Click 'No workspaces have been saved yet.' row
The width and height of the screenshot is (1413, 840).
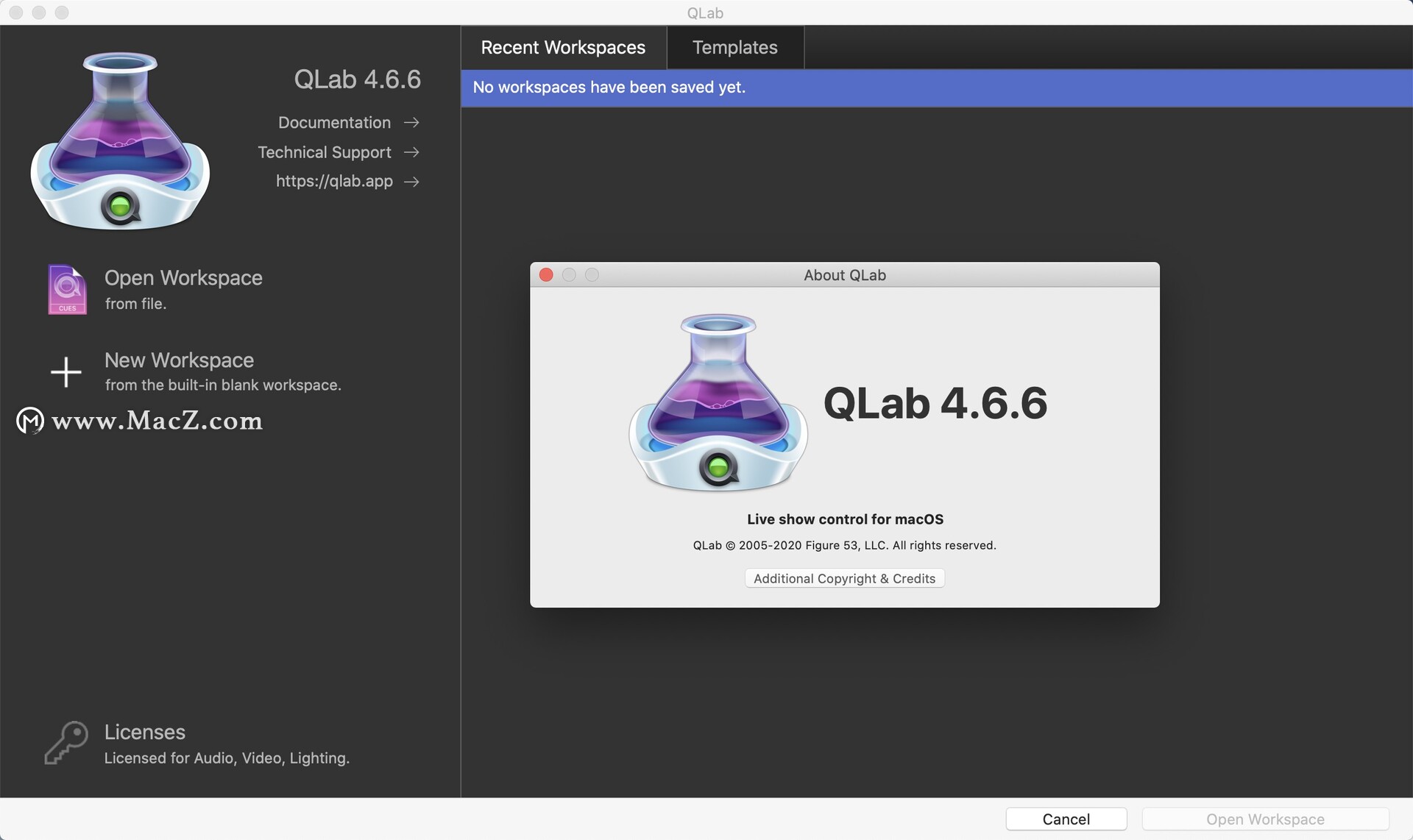coord(936,88)
